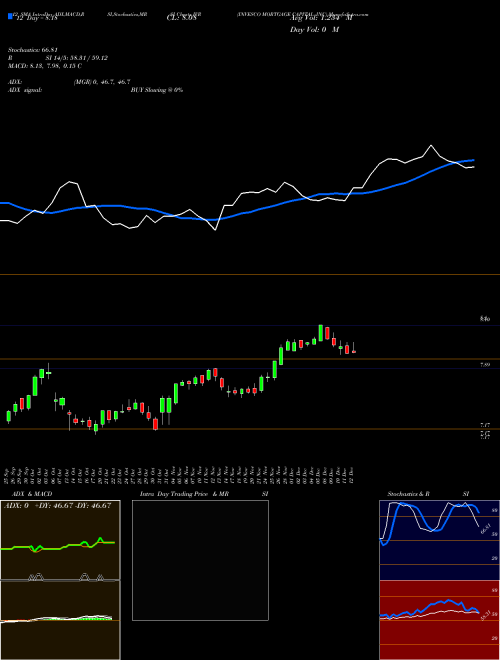This screenshot has width=500, height=660.
Task: Click the tallest green candle at the price peak
Action: tap(321, 333)
